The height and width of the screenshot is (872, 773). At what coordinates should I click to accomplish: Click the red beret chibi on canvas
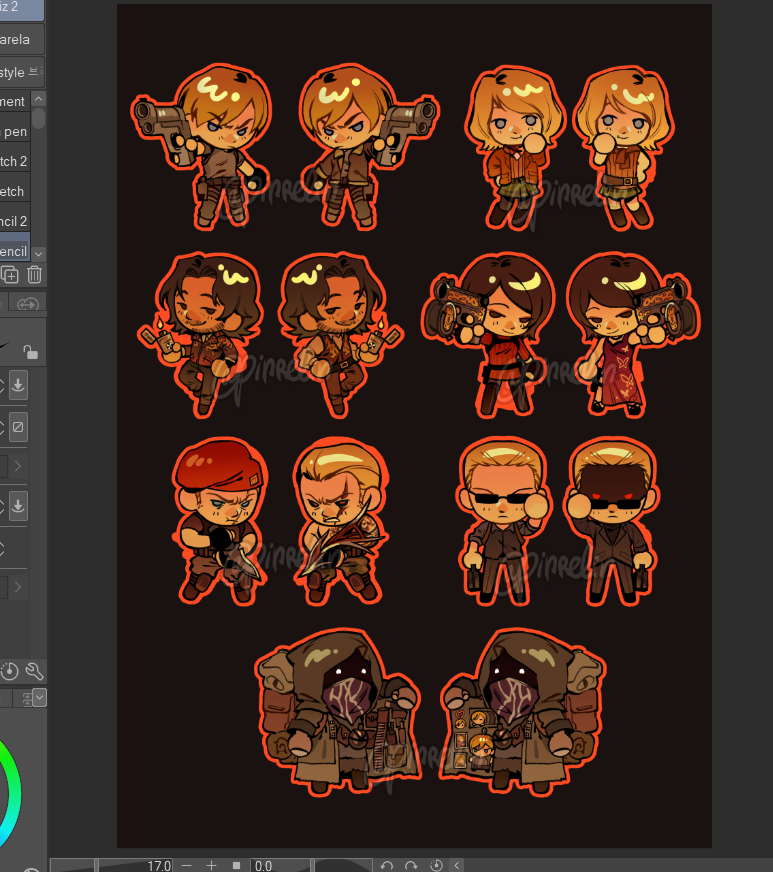[221, 521]
